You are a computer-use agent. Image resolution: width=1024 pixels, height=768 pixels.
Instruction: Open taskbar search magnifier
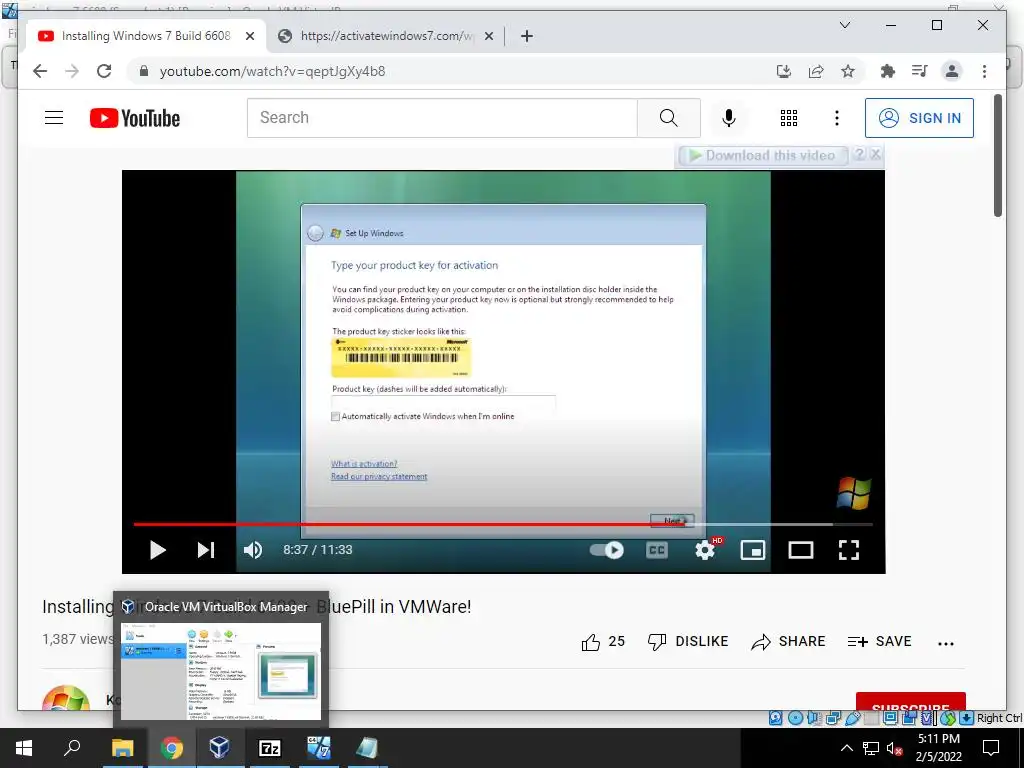tap(72, 748)
